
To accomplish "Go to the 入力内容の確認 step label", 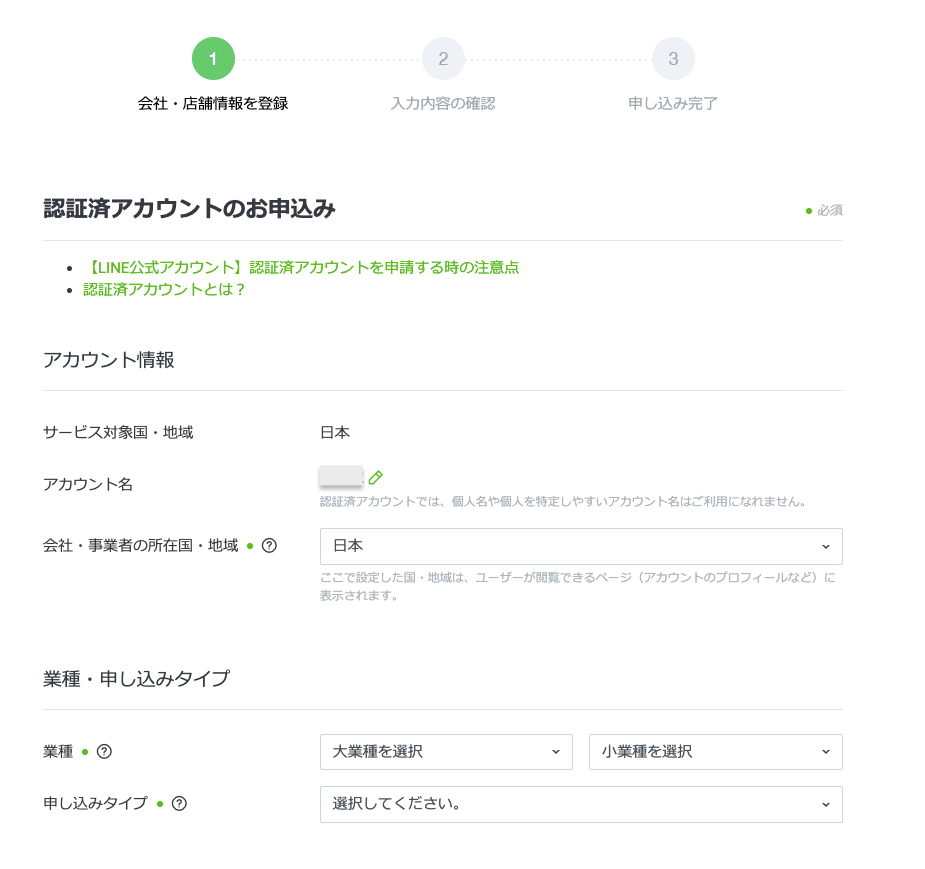I will pyautogui.click(x=443, y=103).
